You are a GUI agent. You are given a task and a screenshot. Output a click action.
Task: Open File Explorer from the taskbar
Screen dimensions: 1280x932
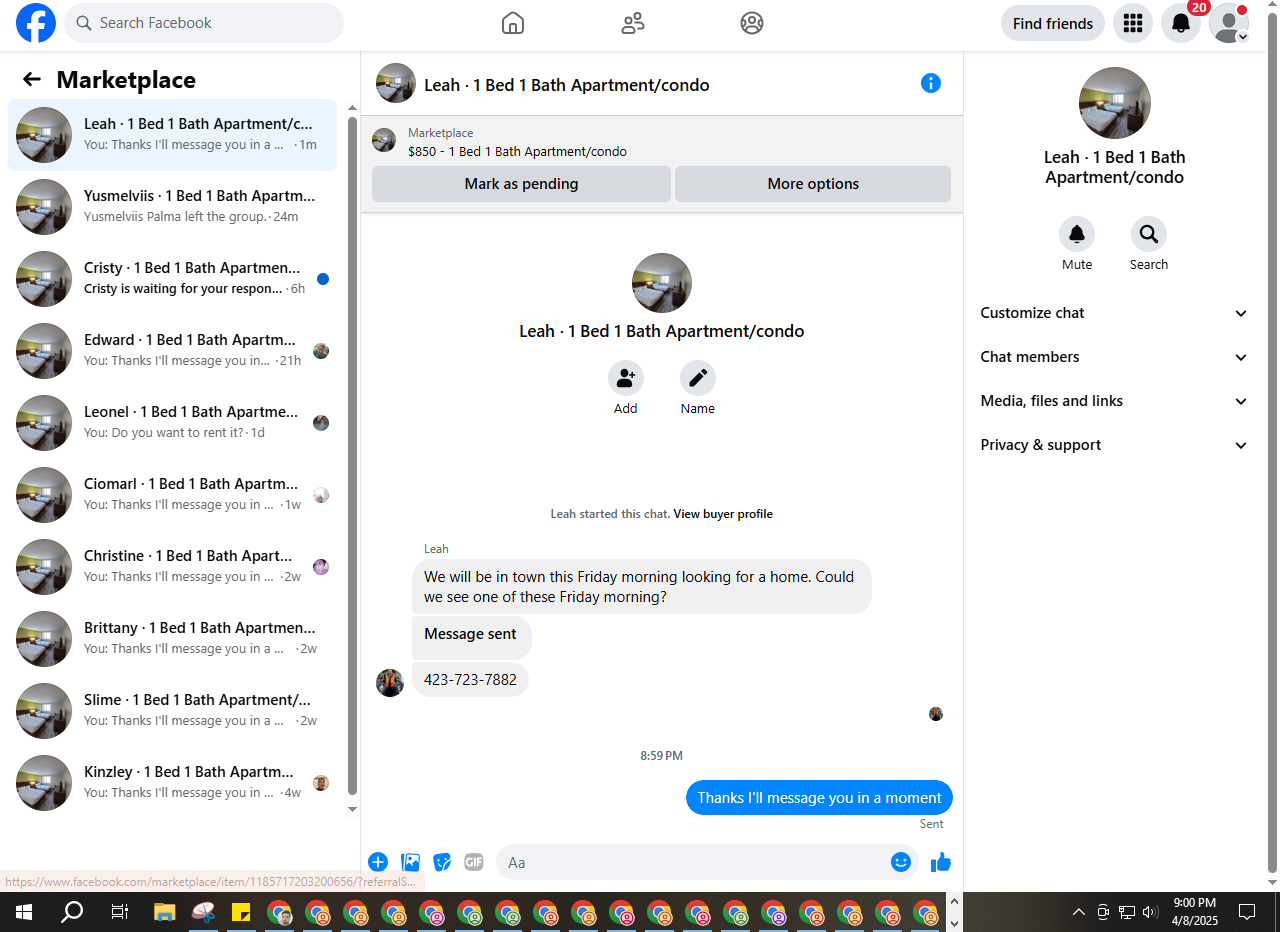point(165,912)
